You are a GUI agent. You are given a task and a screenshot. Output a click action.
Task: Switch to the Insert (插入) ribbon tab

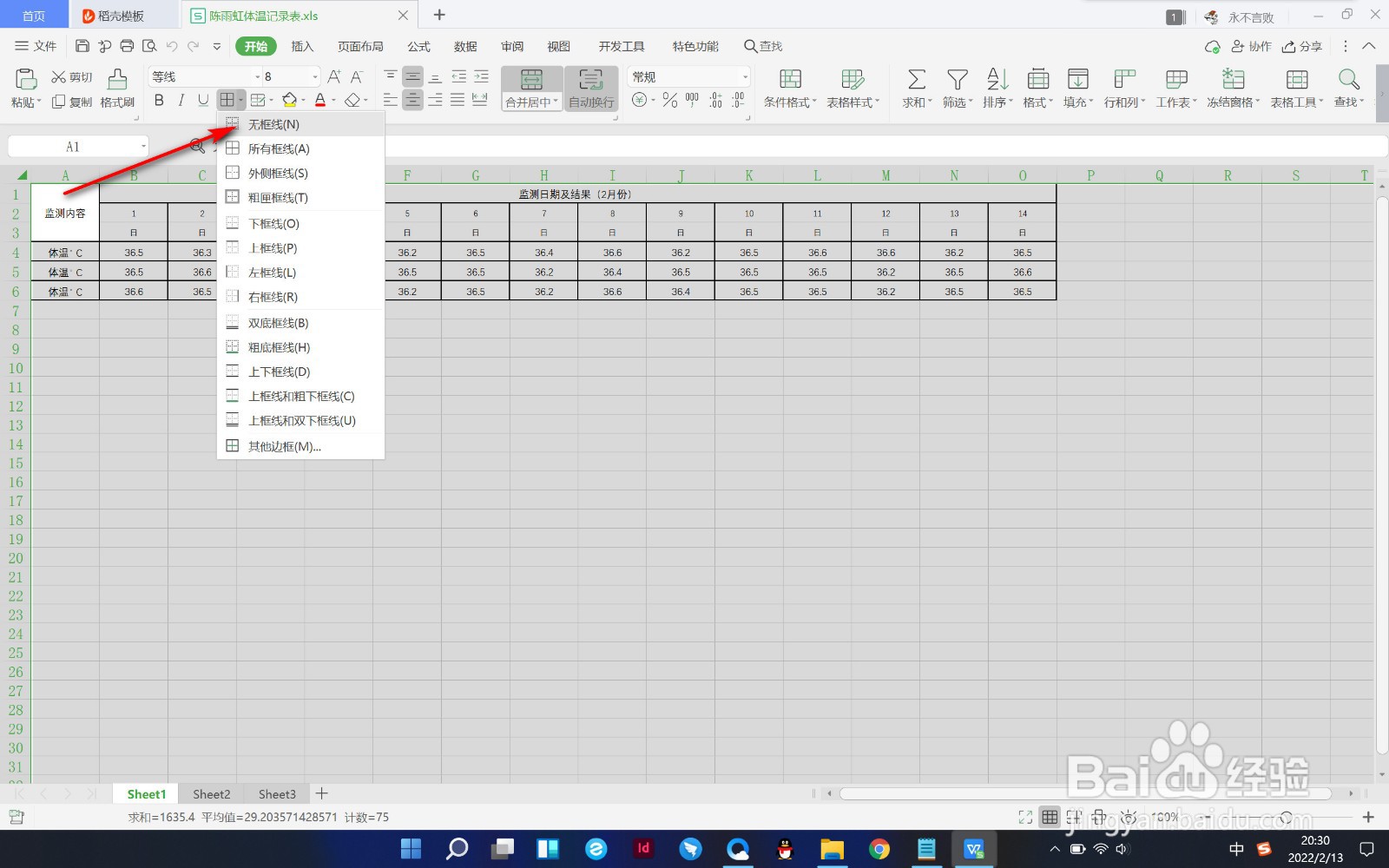coord(302,46)
